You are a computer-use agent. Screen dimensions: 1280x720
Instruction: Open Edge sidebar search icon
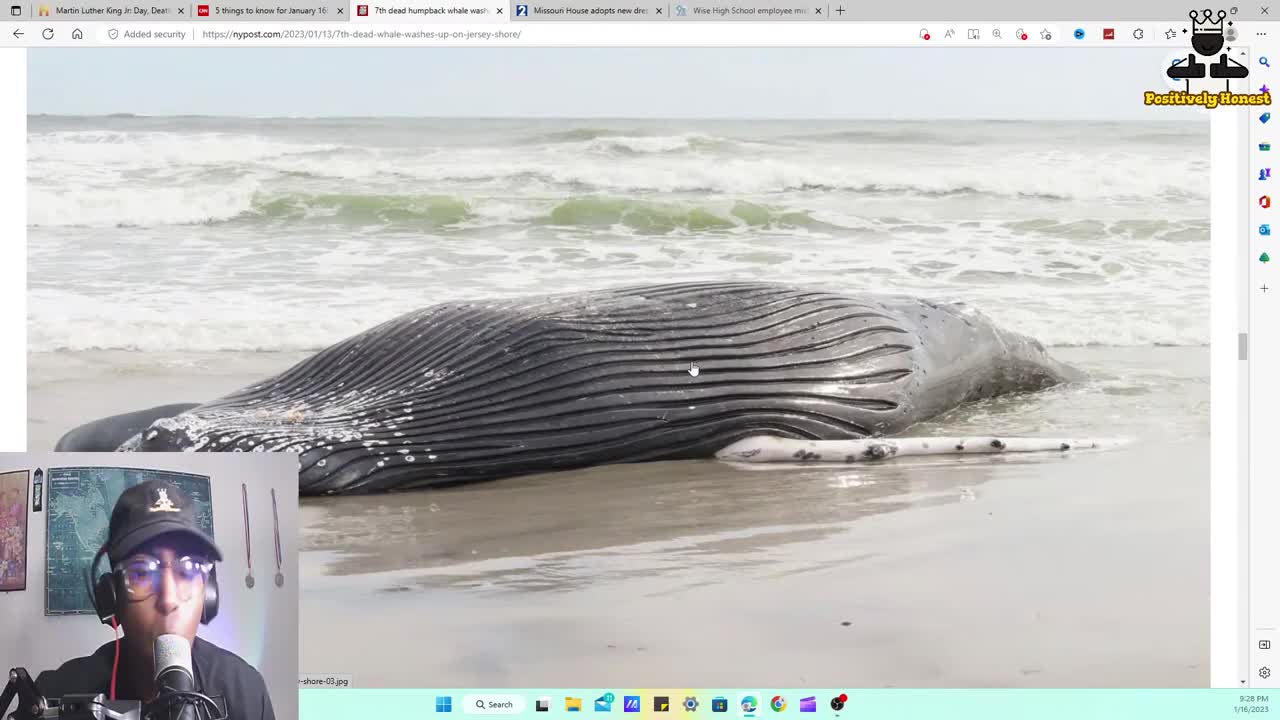pyautogui.click(x=1264, y=62)
